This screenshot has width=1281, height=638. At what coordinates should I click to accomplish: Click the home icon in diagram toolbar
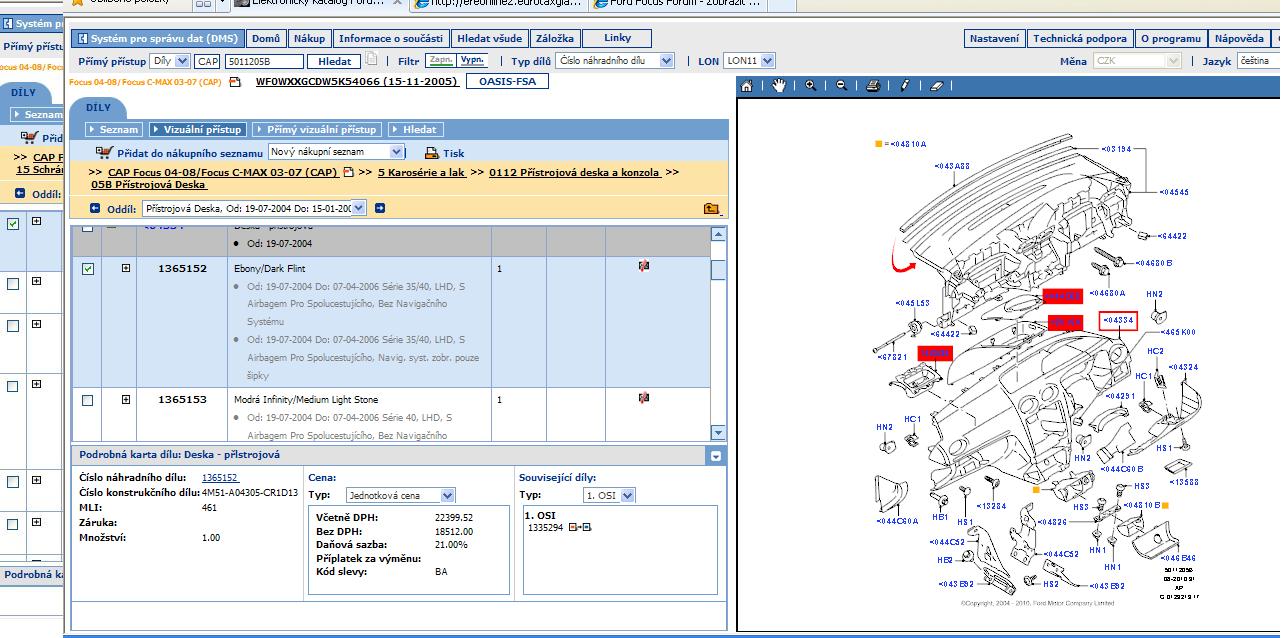747,86
